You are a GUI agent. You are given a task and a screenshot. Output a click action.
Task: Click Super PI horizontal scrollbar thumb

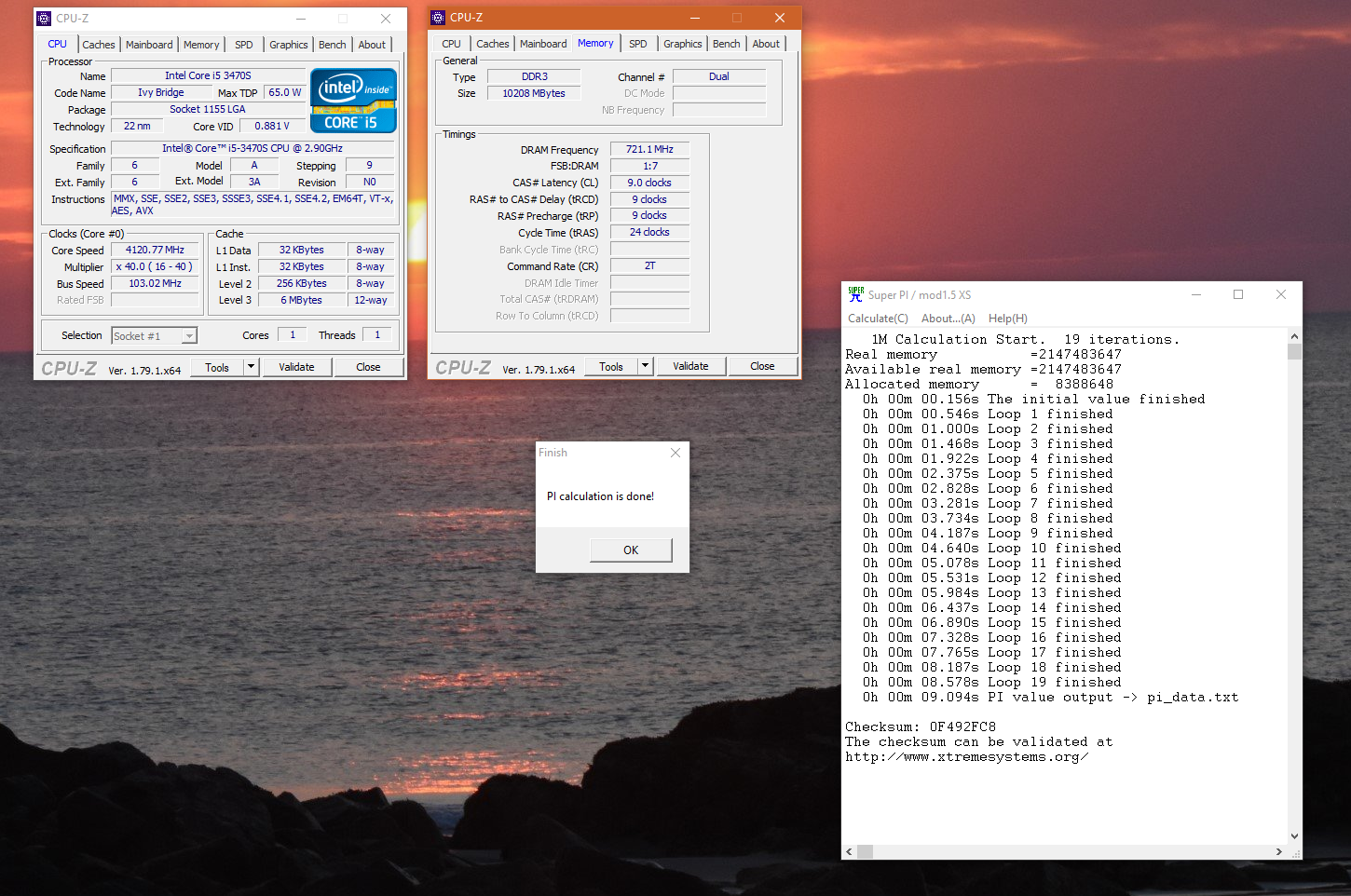(866, 851)
